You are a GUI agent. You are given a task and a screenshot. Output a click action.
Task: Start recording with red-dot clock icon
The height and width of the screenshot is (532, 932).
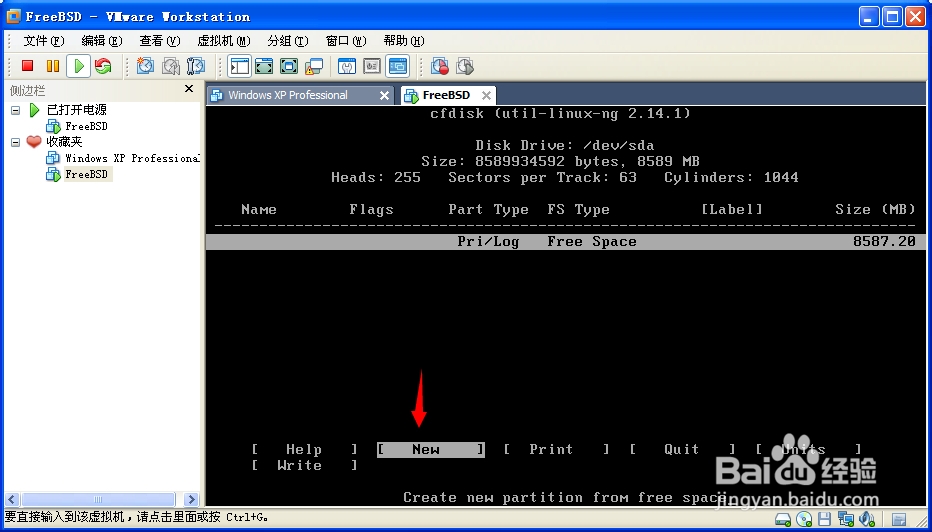(x=440, y=66)
